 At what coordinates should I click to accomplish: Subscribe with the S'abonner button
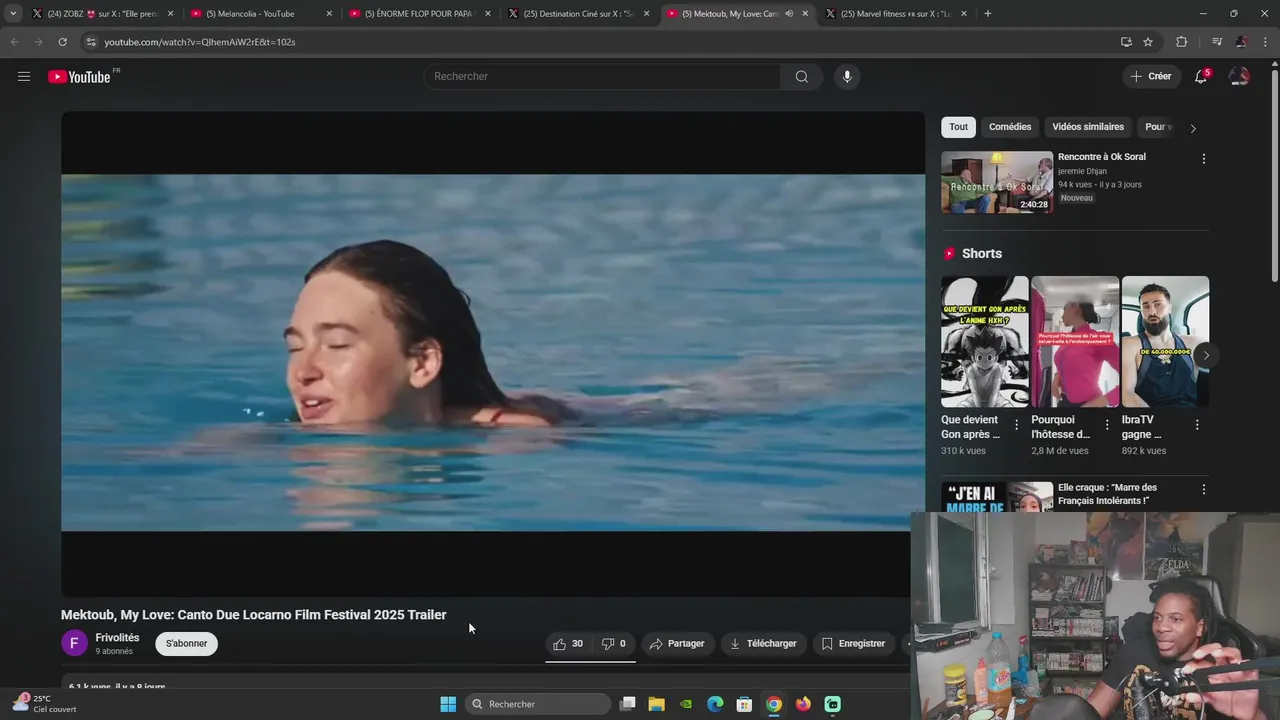[187, 644]
